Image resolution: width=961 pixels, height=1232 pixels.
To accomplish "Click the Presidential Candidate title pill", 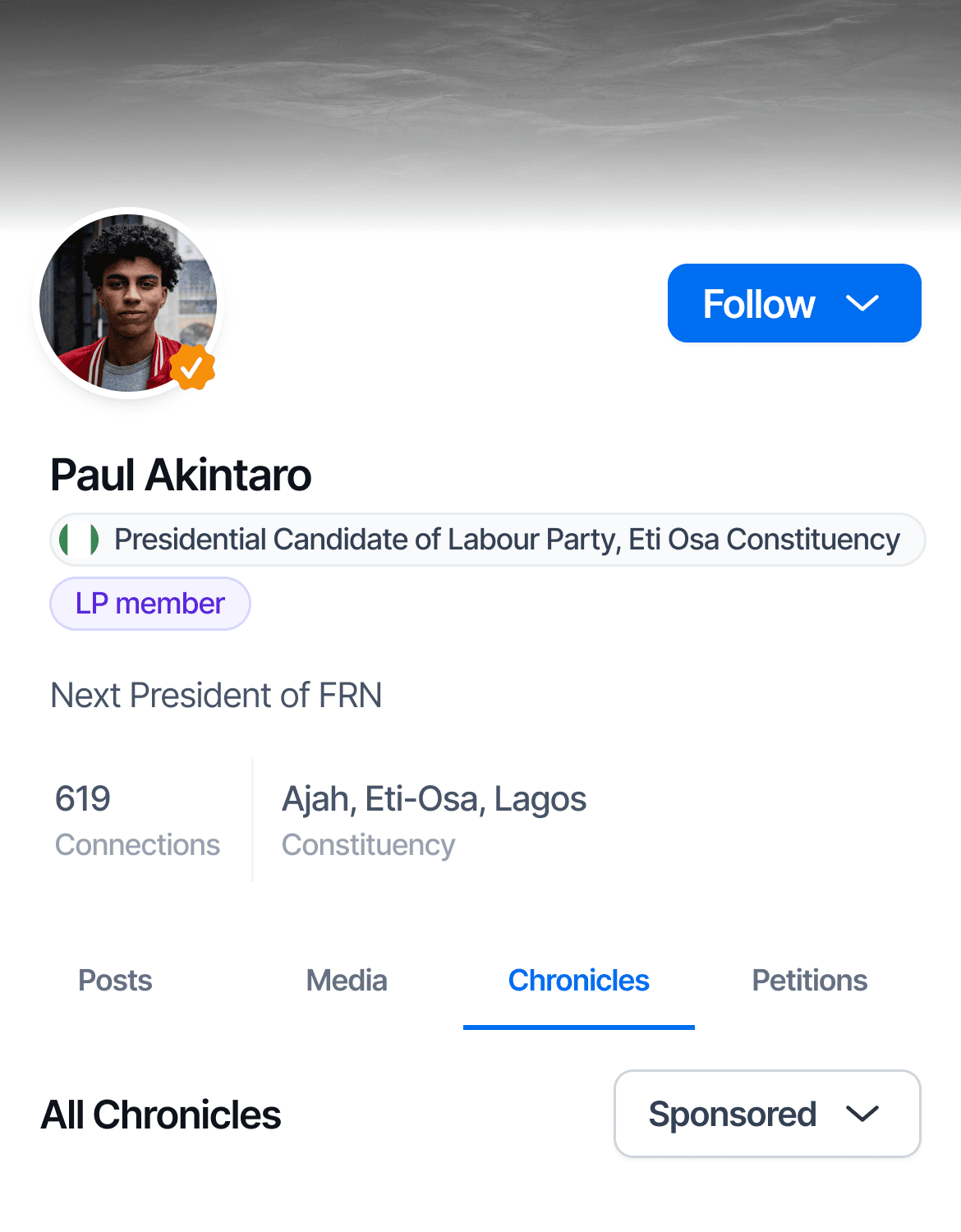I will click(506, 540).
